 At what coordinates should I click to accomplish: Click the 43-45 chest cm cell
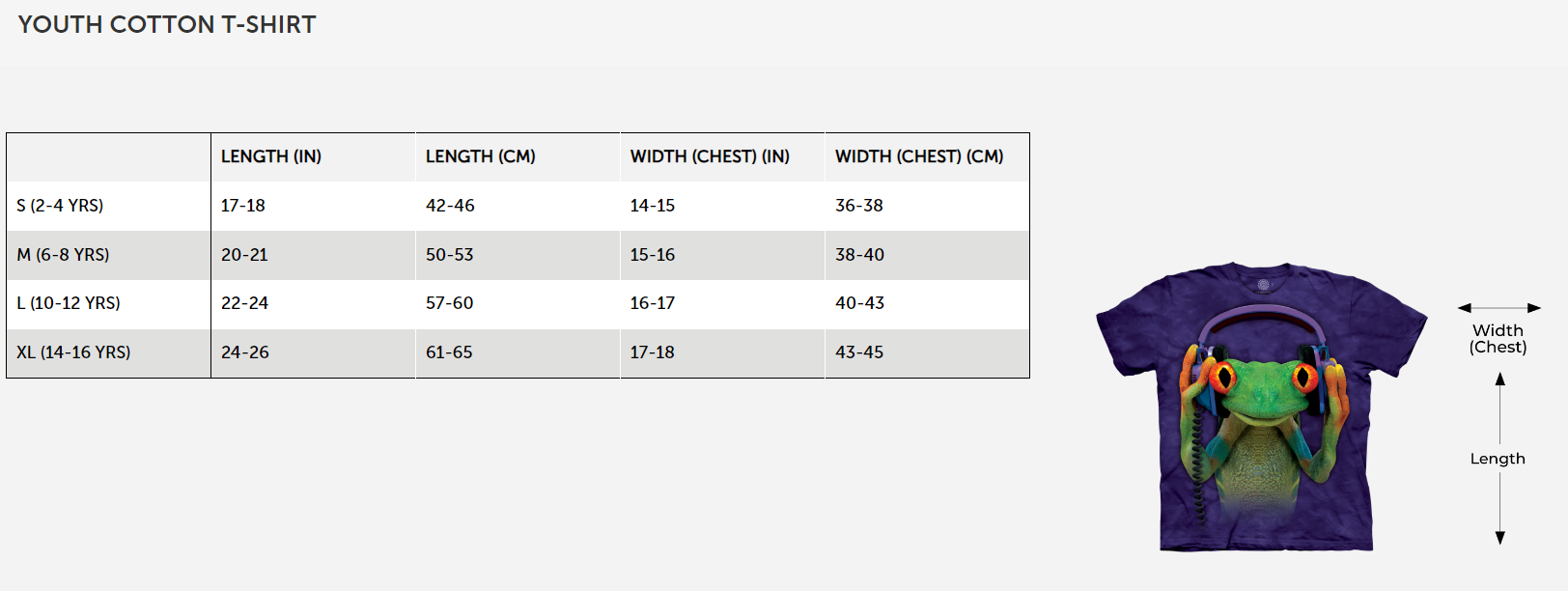pos(859,352)
